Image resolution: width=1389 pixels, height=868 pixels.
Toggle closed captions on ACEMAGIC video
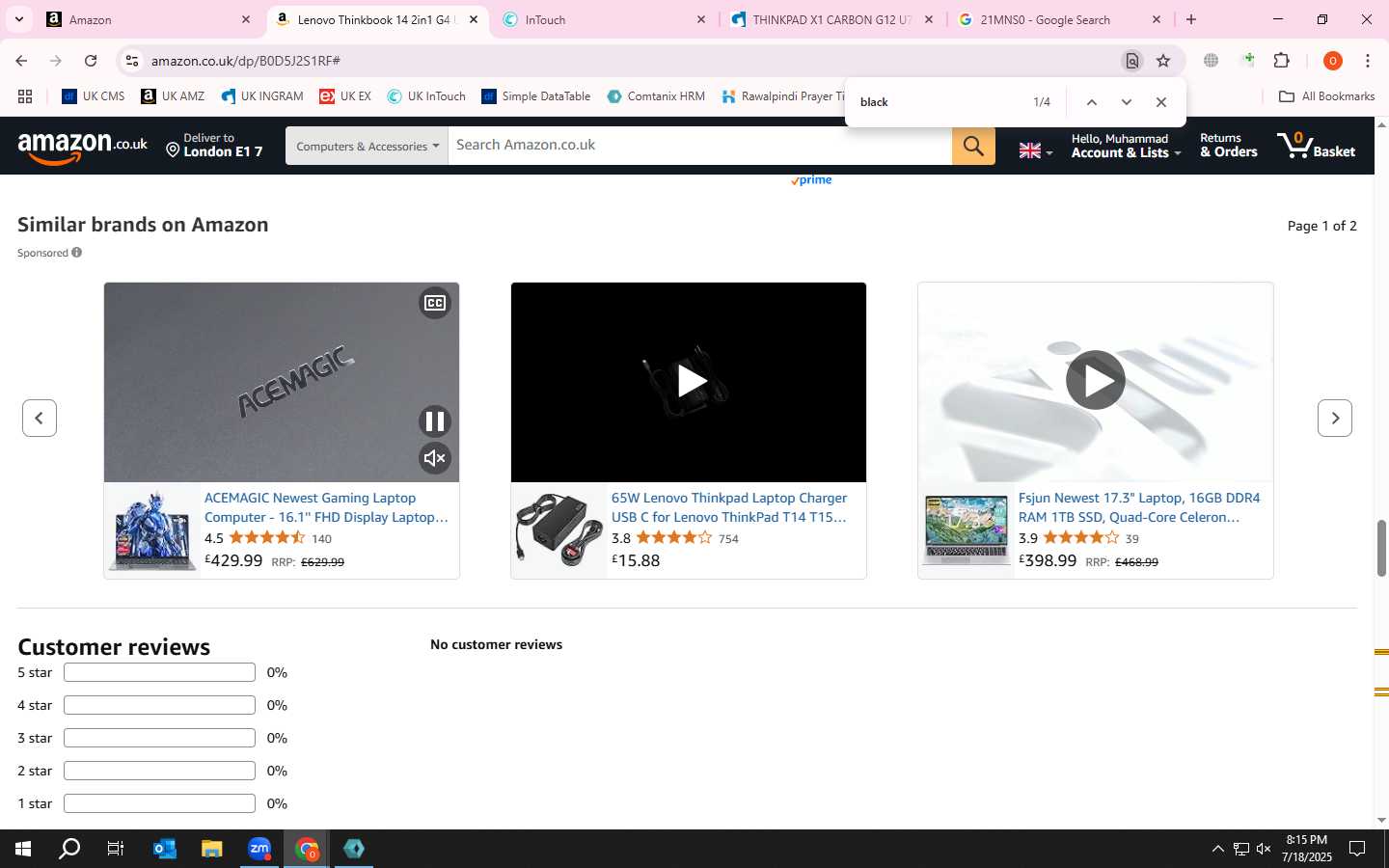coord(435,303)
